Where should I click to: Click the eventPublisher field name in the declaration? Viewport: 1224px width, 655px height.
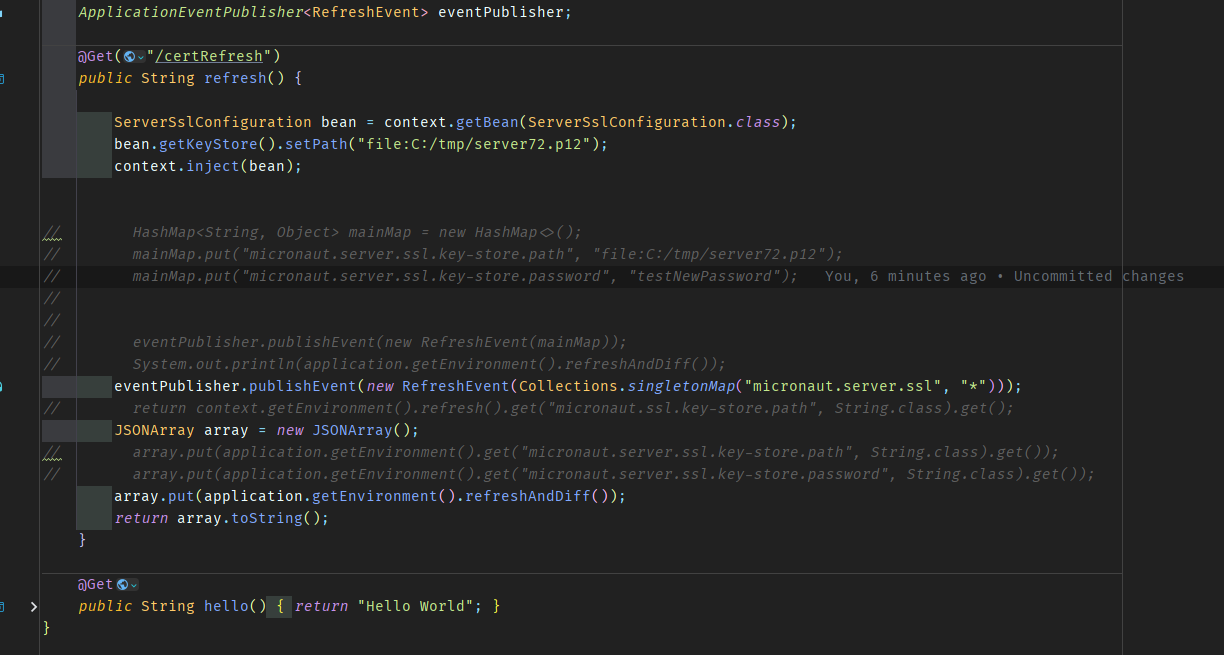[501, 12]
